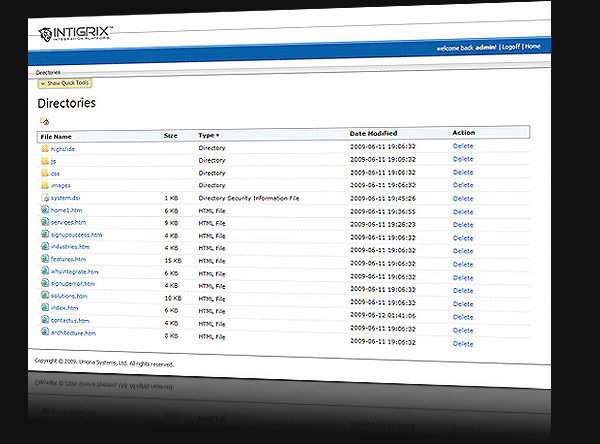Click the index.htm file icon
This screenshot has height=444, width=600.
45,307
